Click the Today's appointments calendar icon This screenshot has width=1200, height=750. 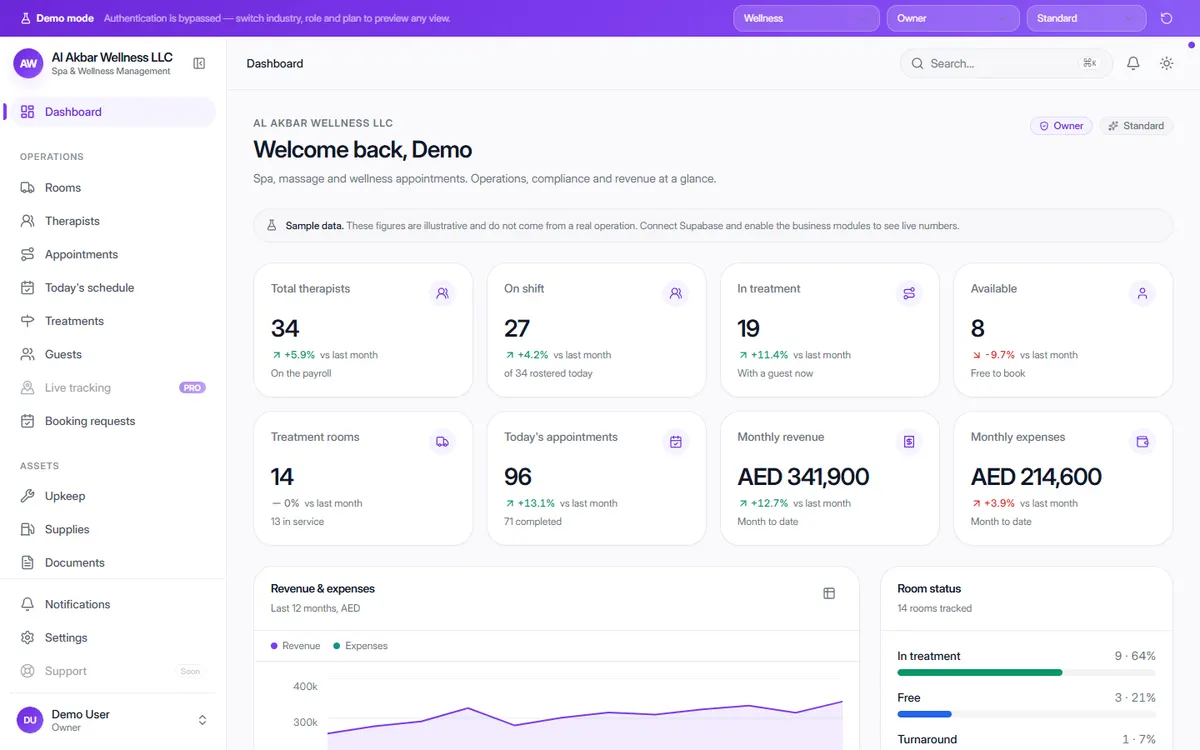point(675,441)
